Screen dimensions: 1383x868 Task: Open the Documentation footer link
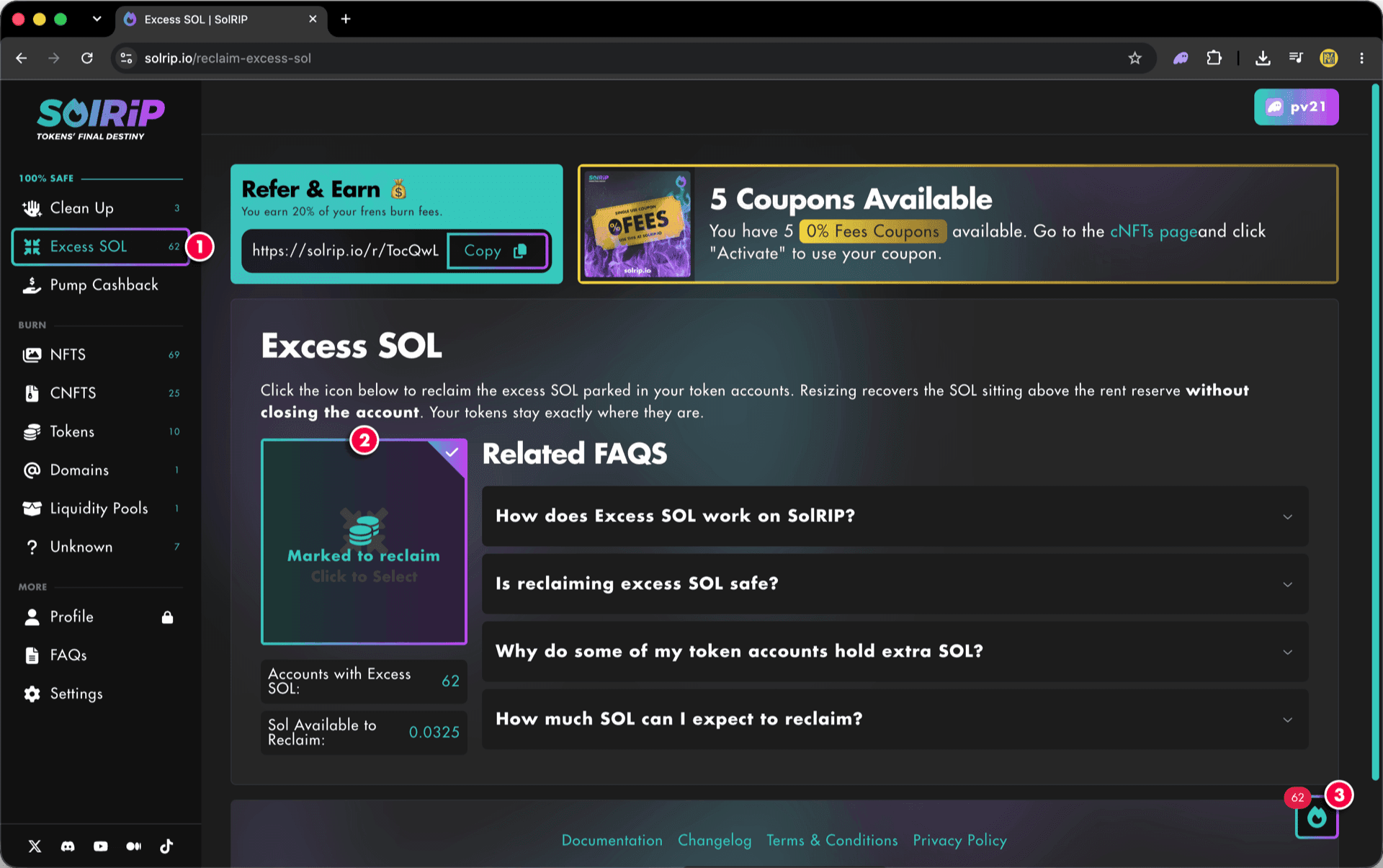click(612, 841)
